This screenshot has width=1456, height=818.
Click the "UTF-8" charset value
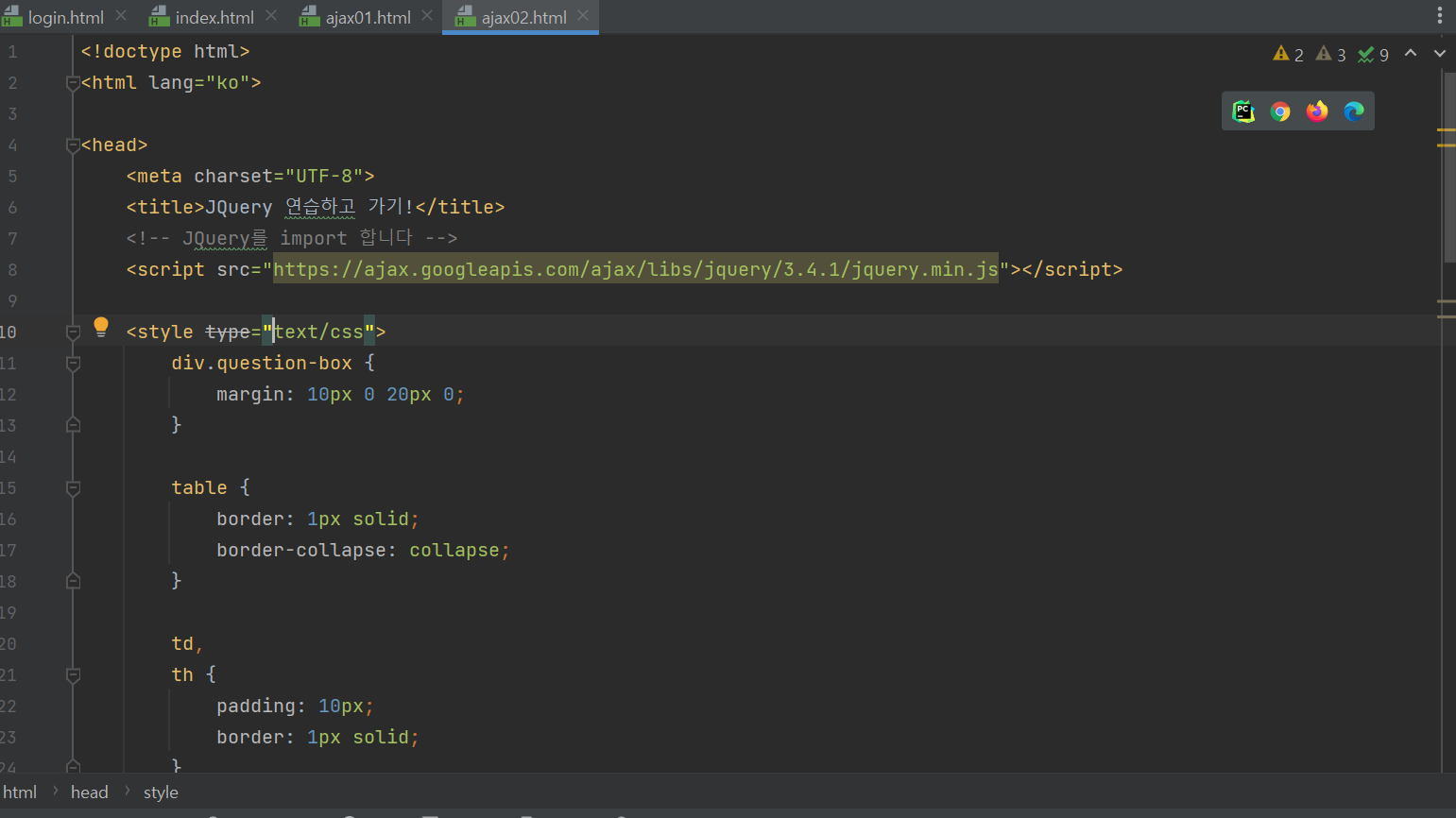click(324, 177)
